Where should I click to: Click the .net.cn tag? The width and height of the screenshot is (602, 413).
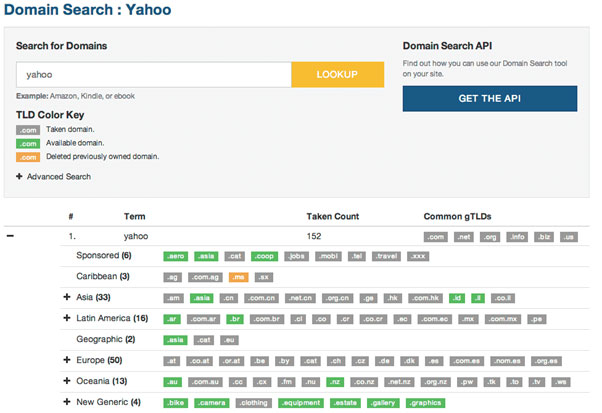click(300, 298)
